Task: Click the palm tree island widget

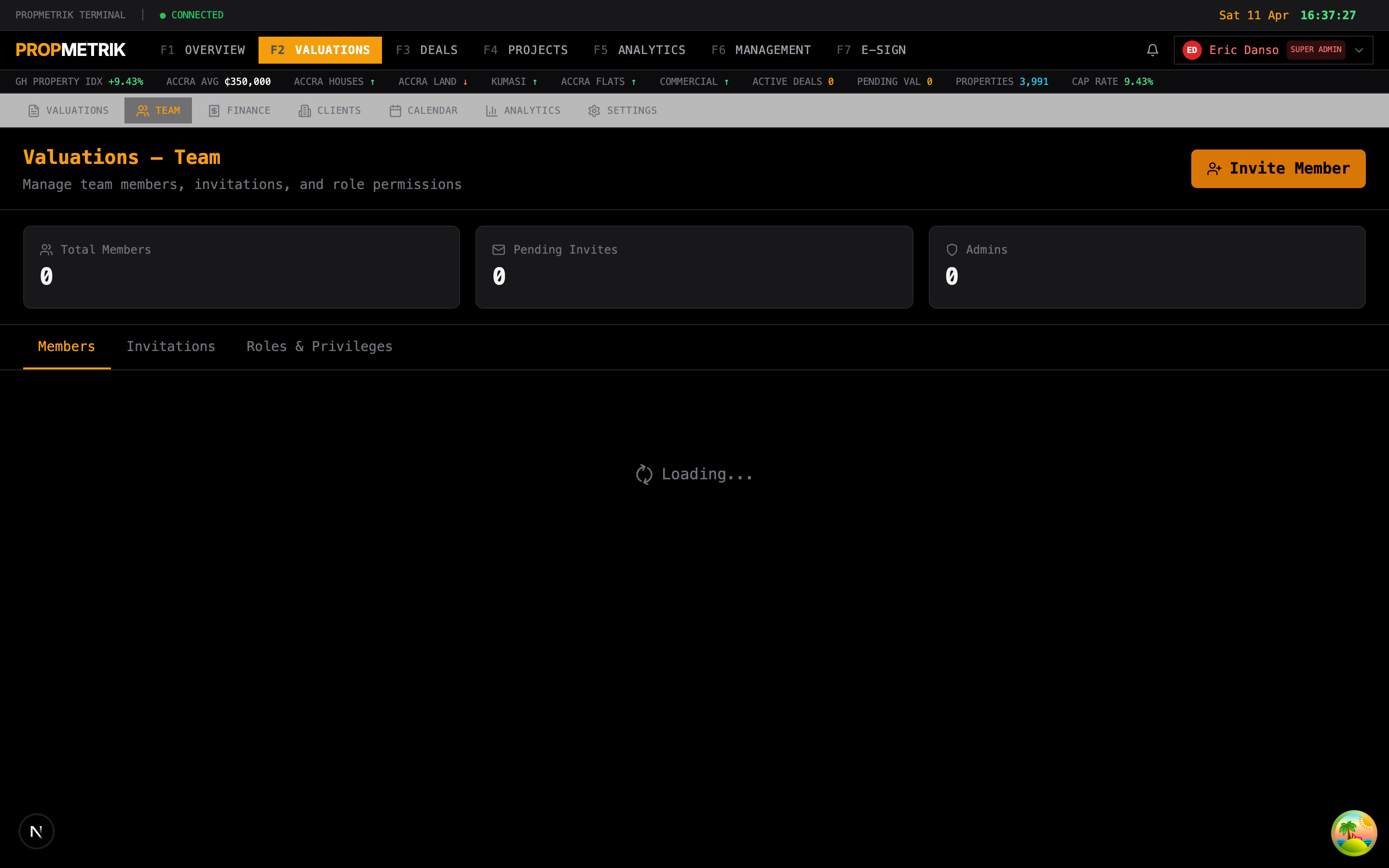Action: tap(1353, 832)
